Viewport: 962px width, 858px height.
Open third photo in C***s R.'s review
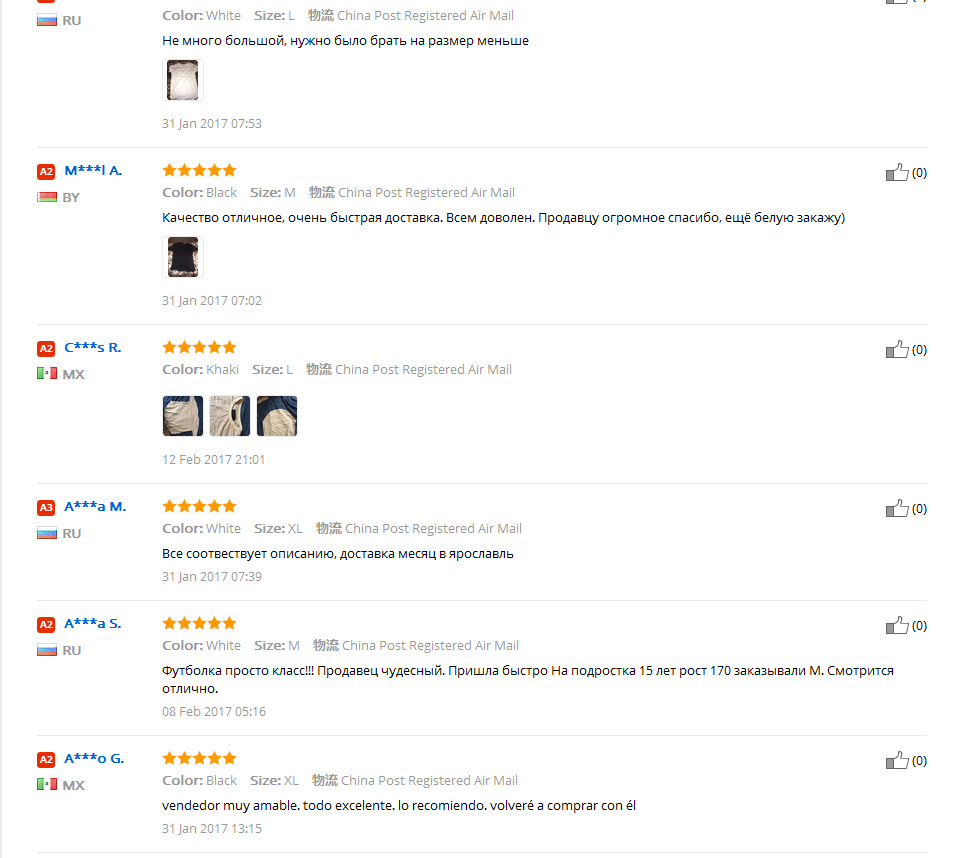coord(277,416)
